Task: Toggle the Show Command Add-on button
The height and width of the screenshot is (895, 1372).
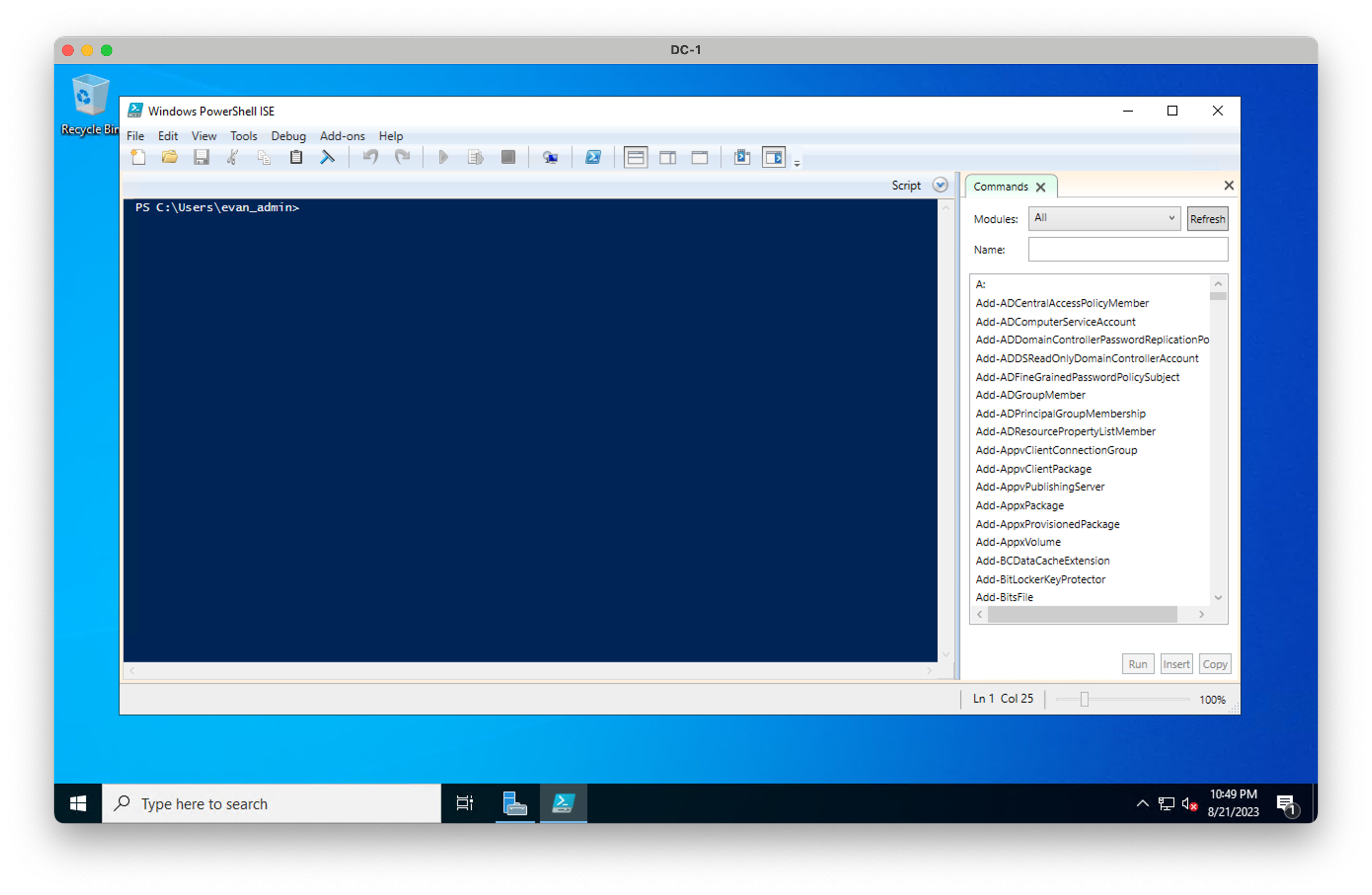Action: pos(774,157)
